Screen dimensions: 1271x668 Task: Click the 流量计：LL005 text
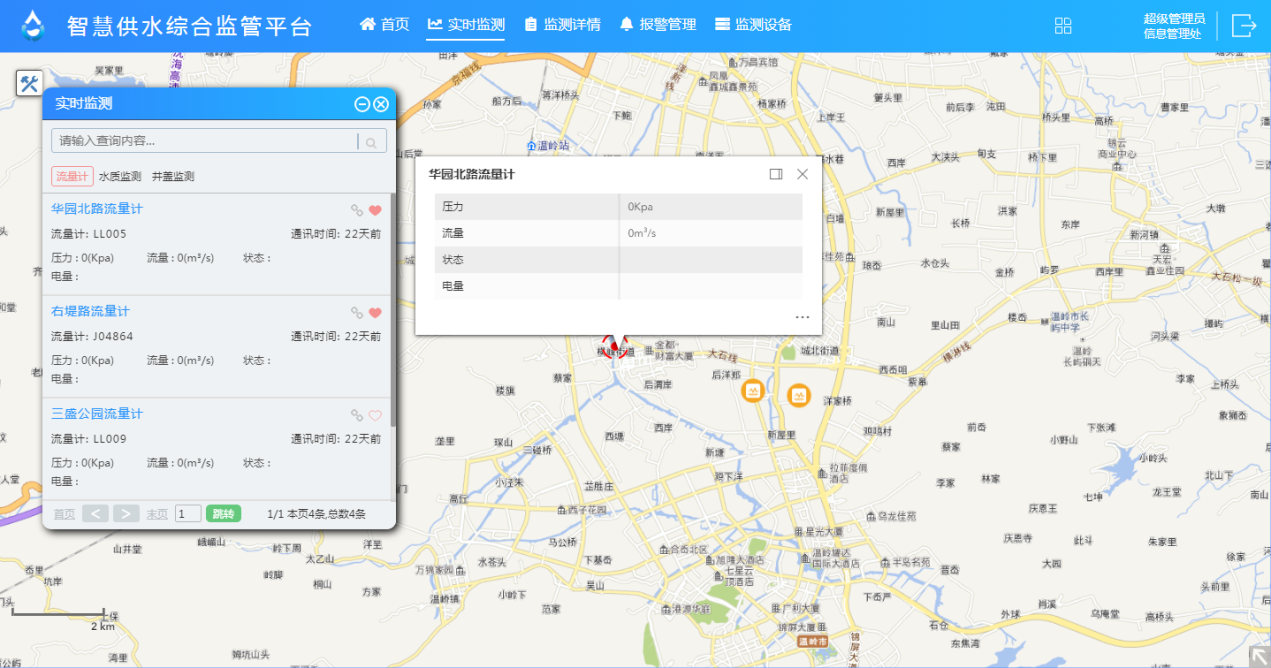coord(89,234)
